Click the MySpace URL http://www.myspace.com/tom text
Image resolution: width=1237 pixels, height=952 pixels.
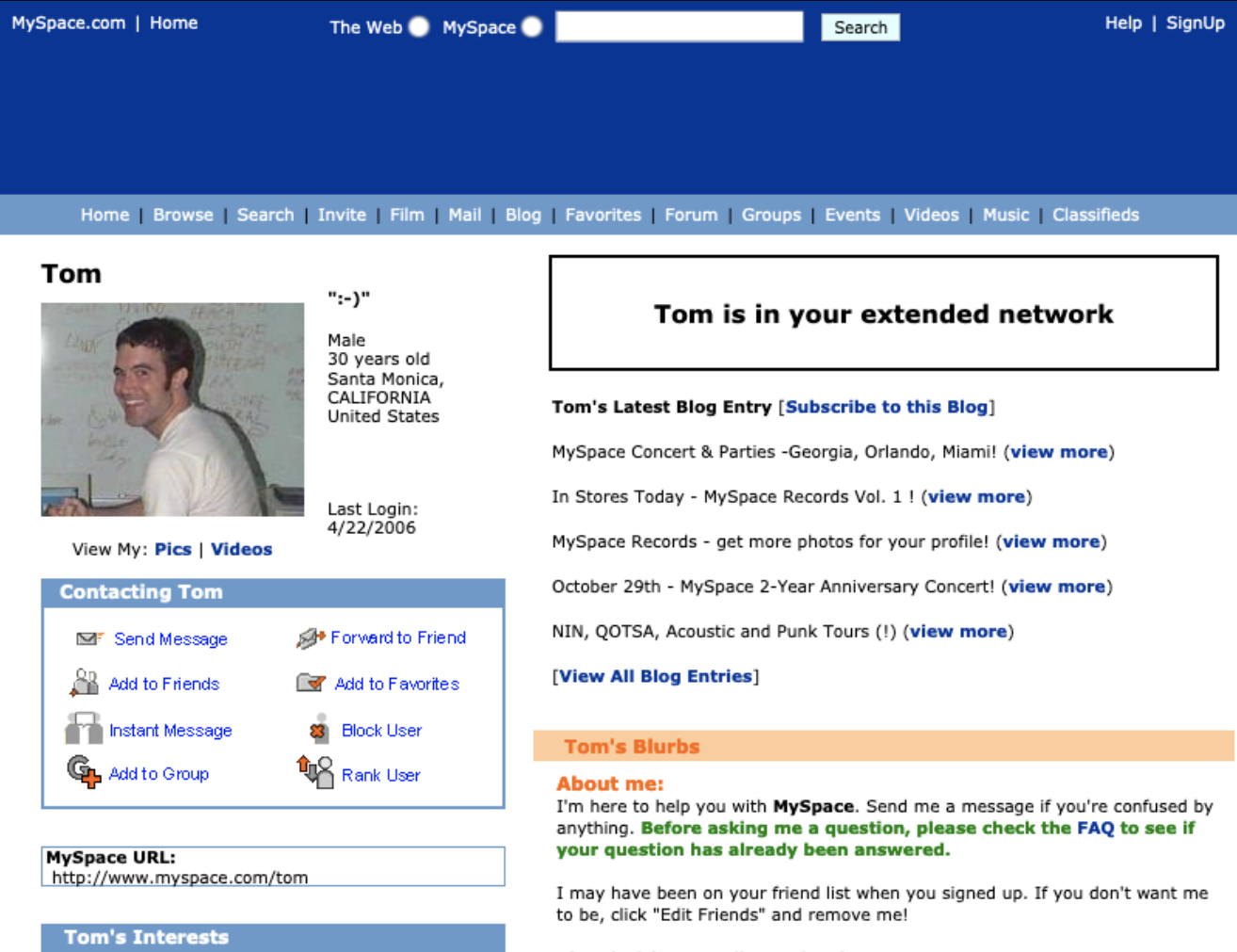180,878
